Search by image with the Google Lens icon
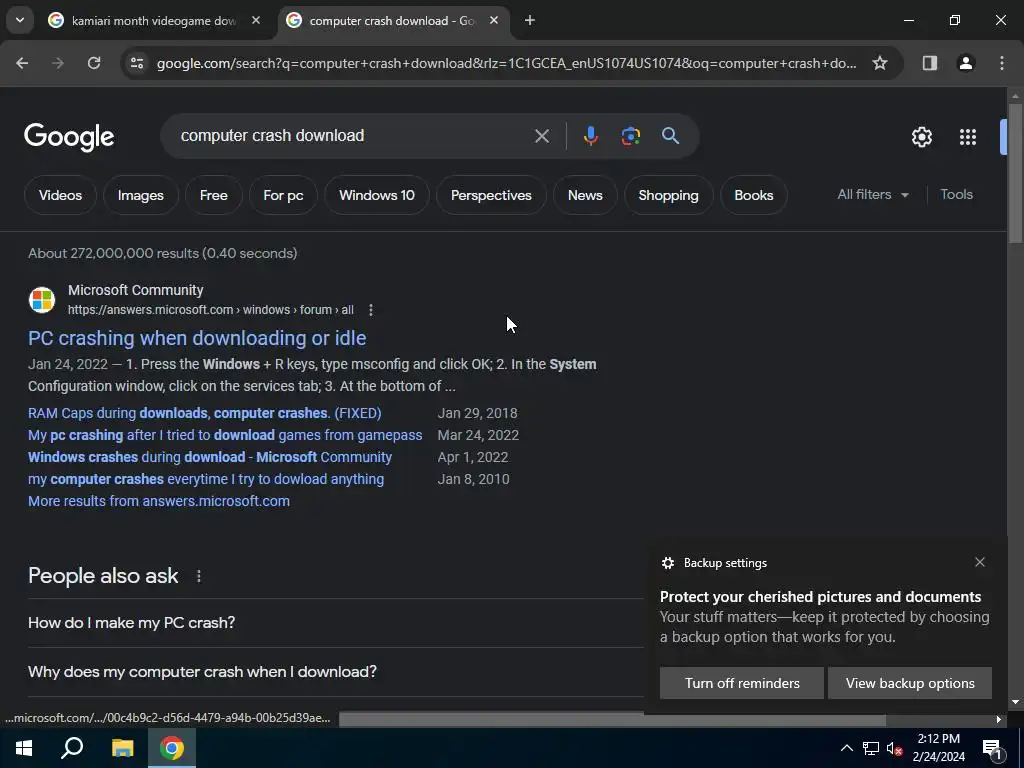The width and height of the screenshot is (1024, 768). tap(630, 136)
